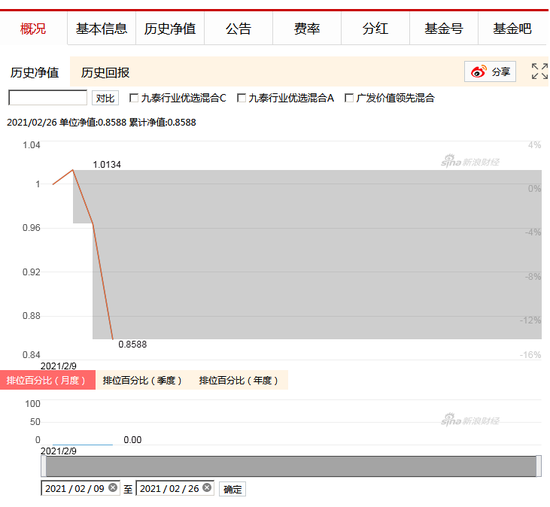Viewport: 550px width, 507px height.
Task: Expand chart to fullscreen view
Action: (539, 71)
